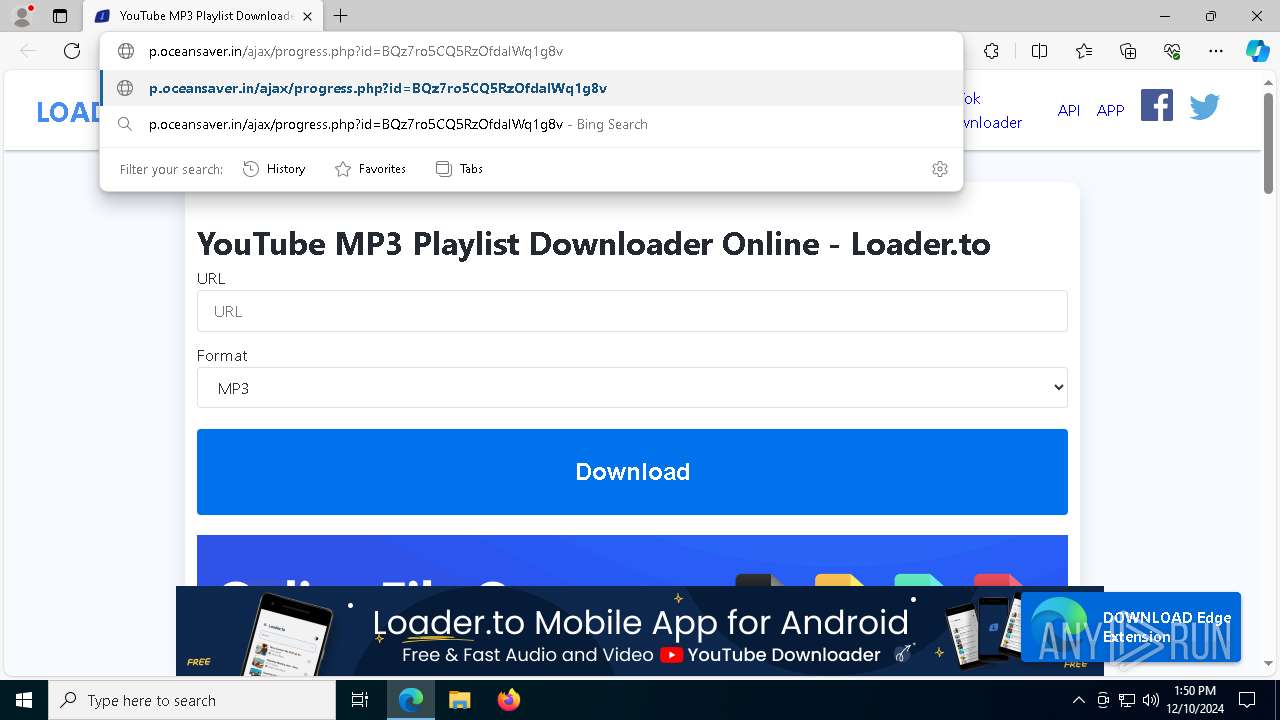
Task: Open address bar search settings gear
Action: tap(939, 169)
